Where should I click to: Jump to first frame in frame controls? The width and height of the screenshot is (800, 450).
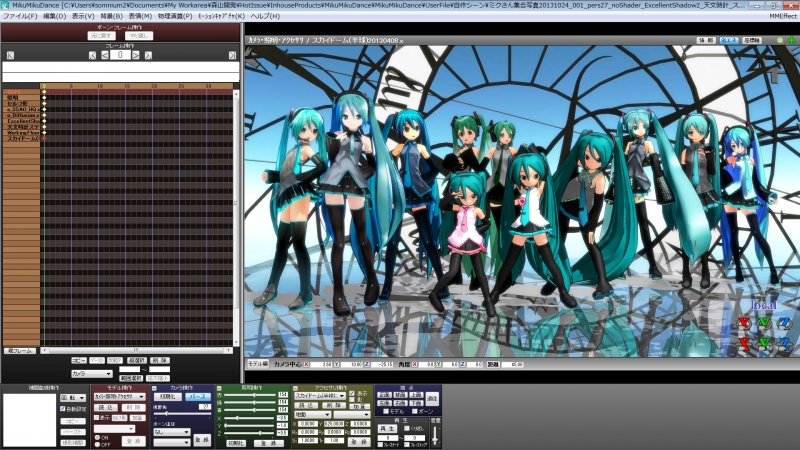(x=10, y=55)
